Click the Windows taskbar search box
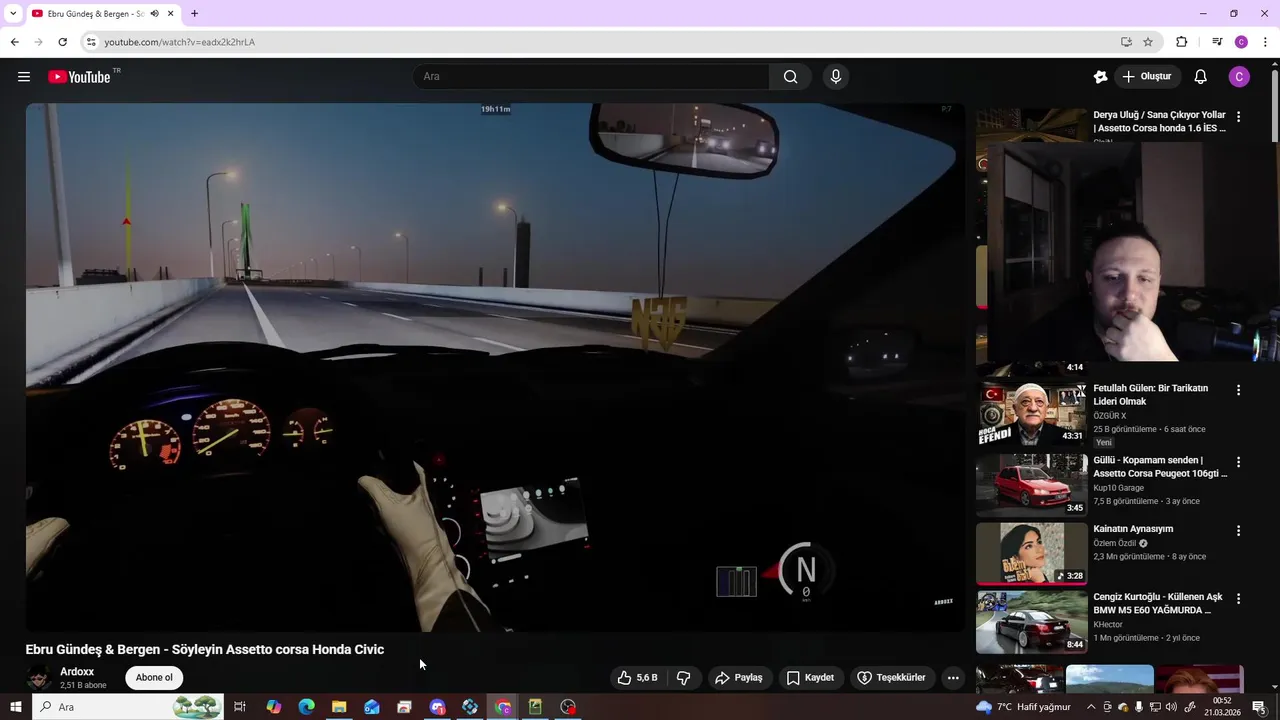Viewport: 1280px width, 720px height. point(130,707)
